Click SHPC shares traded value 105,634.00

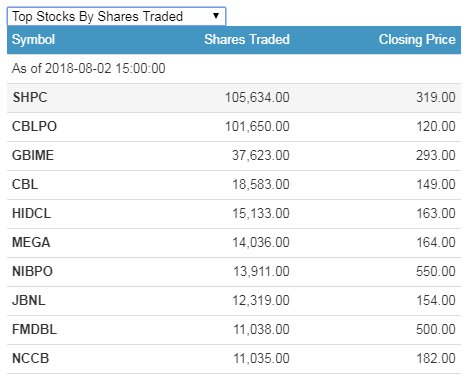click(257, 97)
